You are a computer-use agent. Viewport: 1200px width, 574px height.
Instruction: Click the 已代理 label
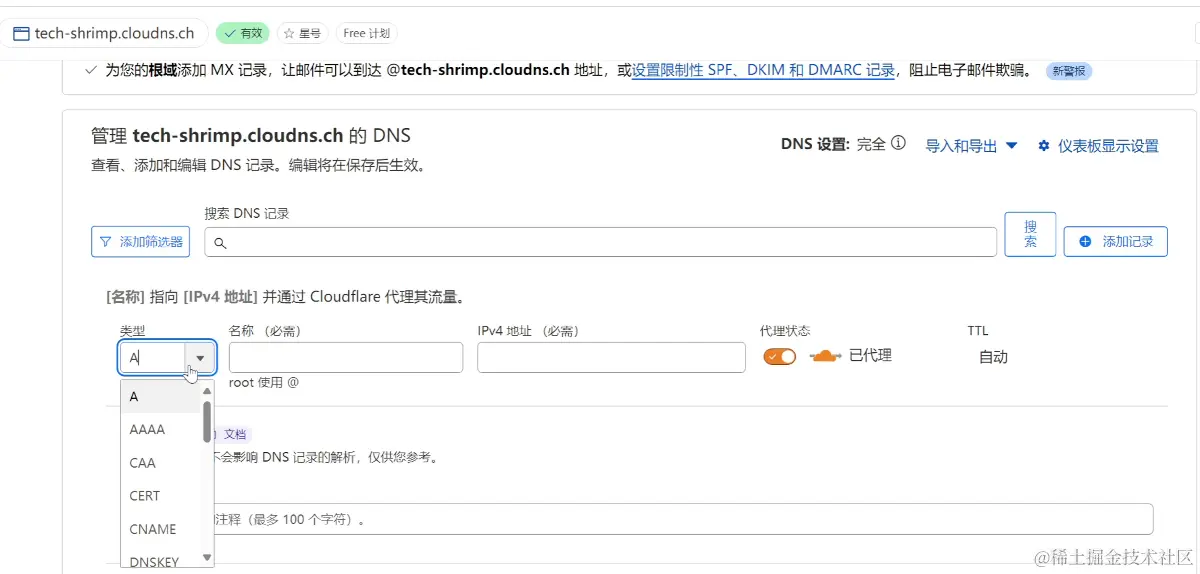[870, 356]
